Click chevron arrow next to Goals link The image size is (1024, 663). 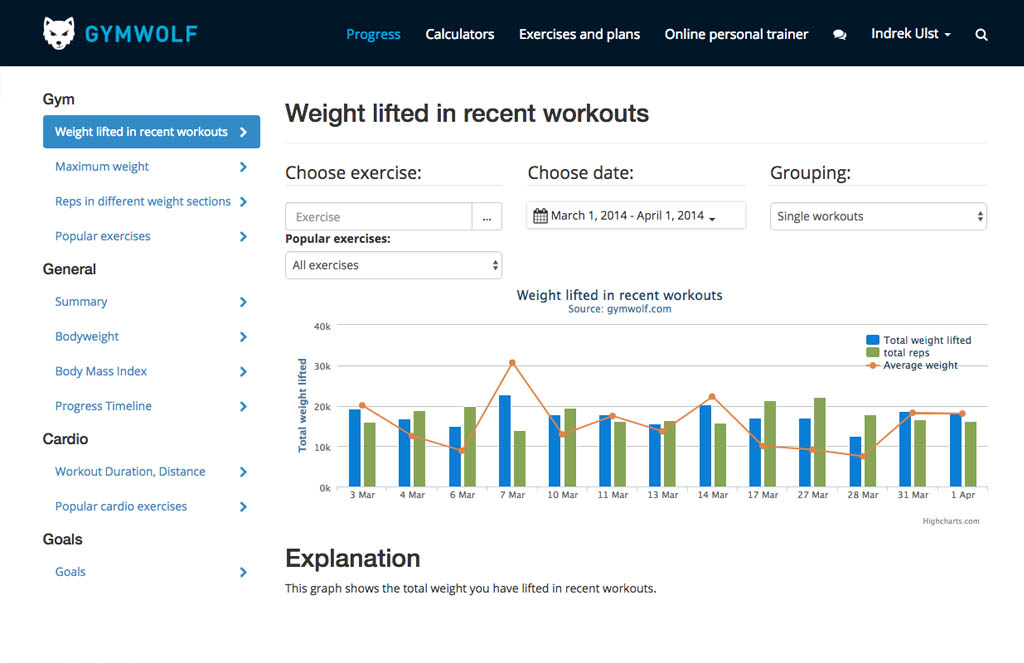[243, 572]
